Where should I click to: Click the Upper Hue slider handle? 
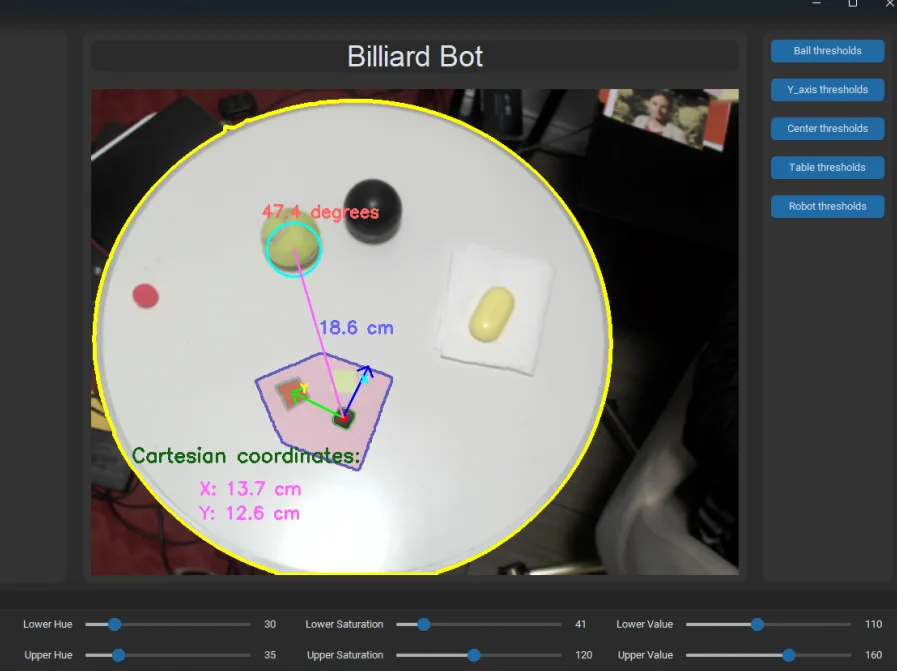click(118, 655)
